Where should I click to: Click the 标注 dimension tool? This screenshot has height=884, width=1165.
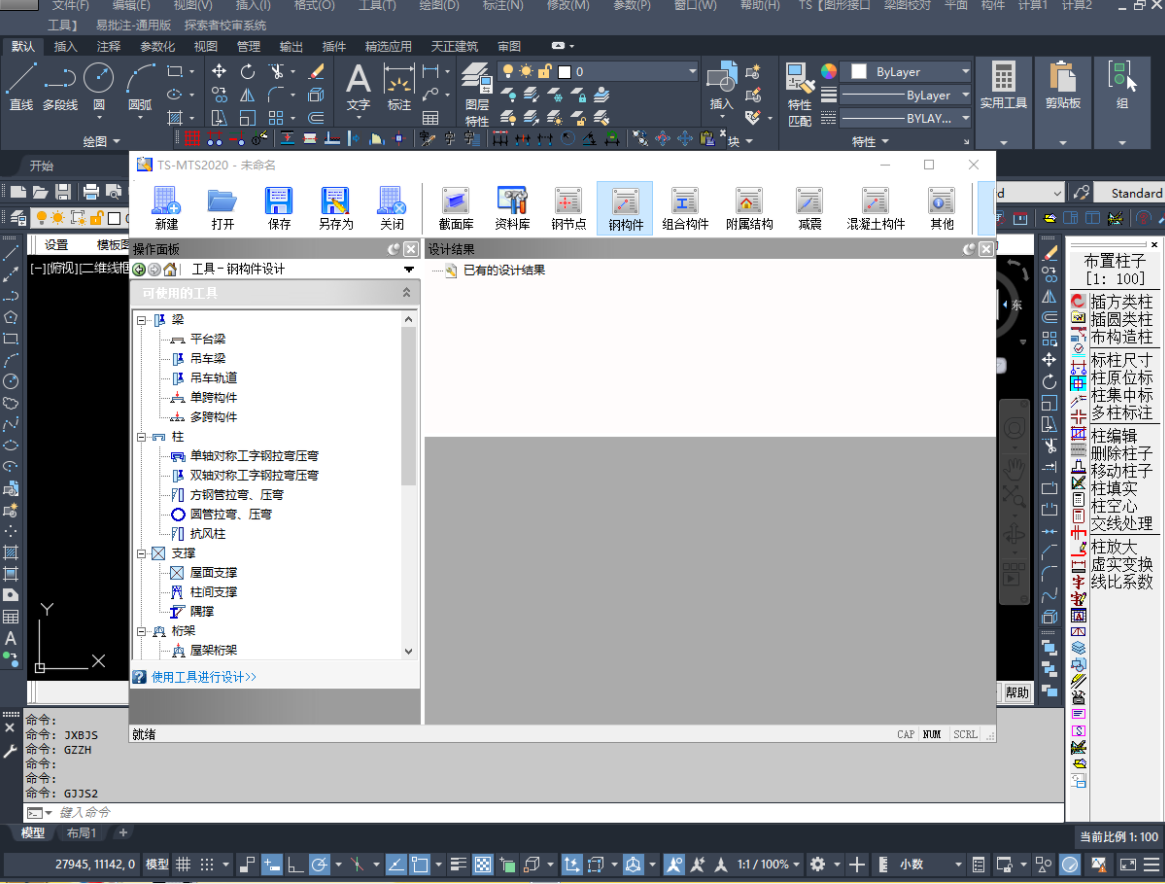point(399,87)
